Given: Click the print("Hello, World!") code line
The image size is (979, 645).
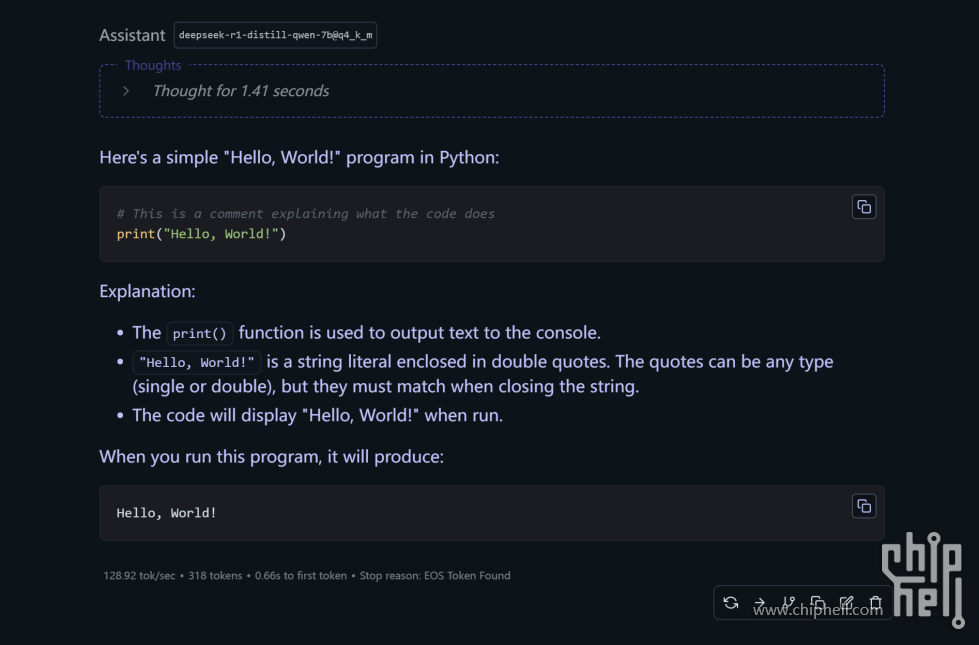Looking at the screenshot, I should click(x=201, y=234).
